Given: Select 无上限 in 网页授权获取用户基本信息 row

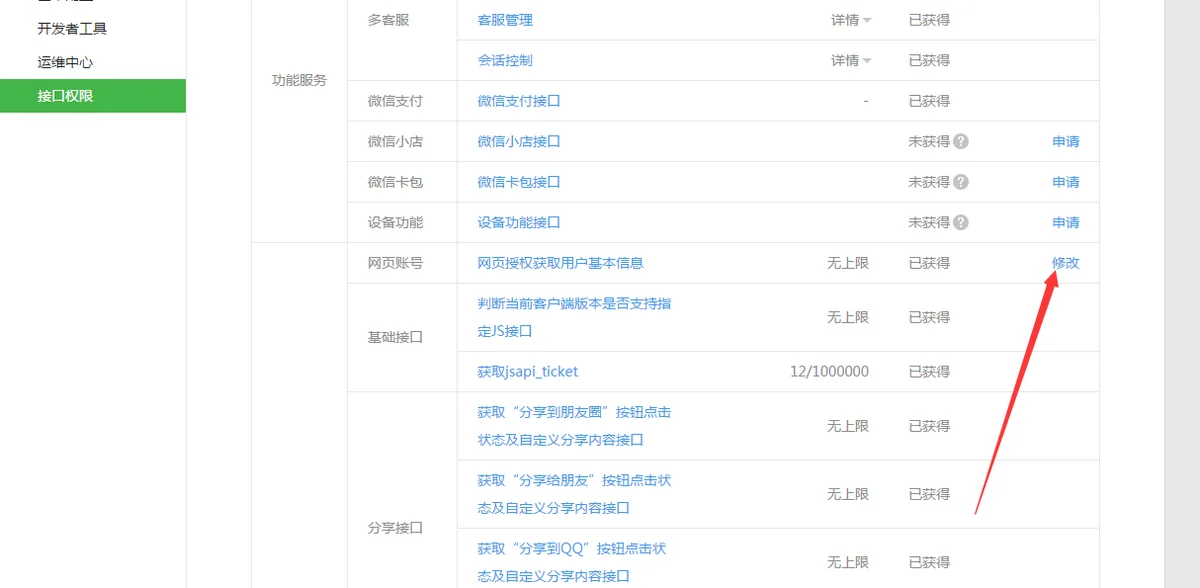Looking at the screenshot, I should tap(848, 263).
